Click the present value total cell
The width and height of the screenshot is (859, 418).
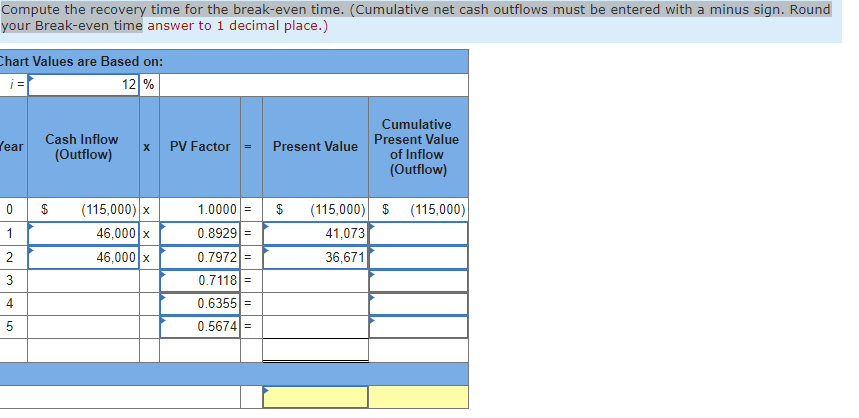(x=316, y=350)
